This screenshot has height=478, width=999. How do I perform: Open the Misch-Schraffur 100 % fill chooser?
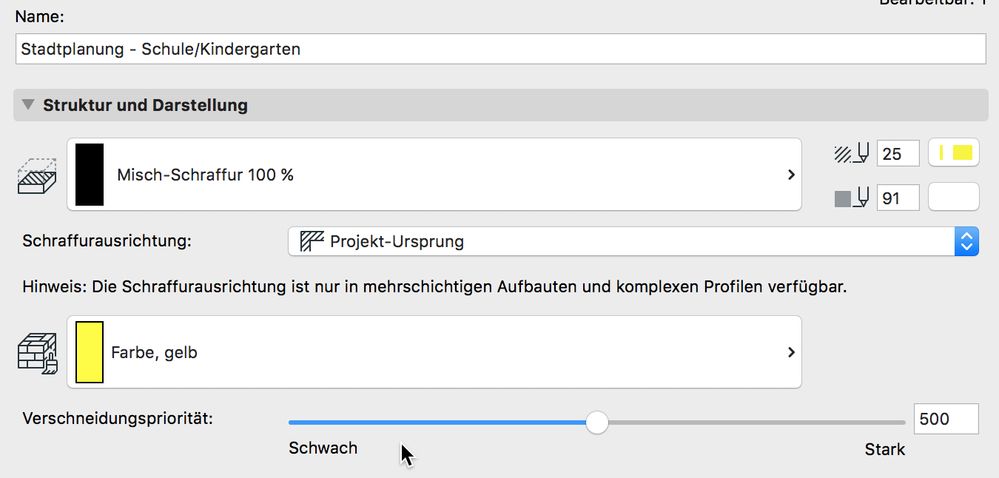click(x=434, y=175)
